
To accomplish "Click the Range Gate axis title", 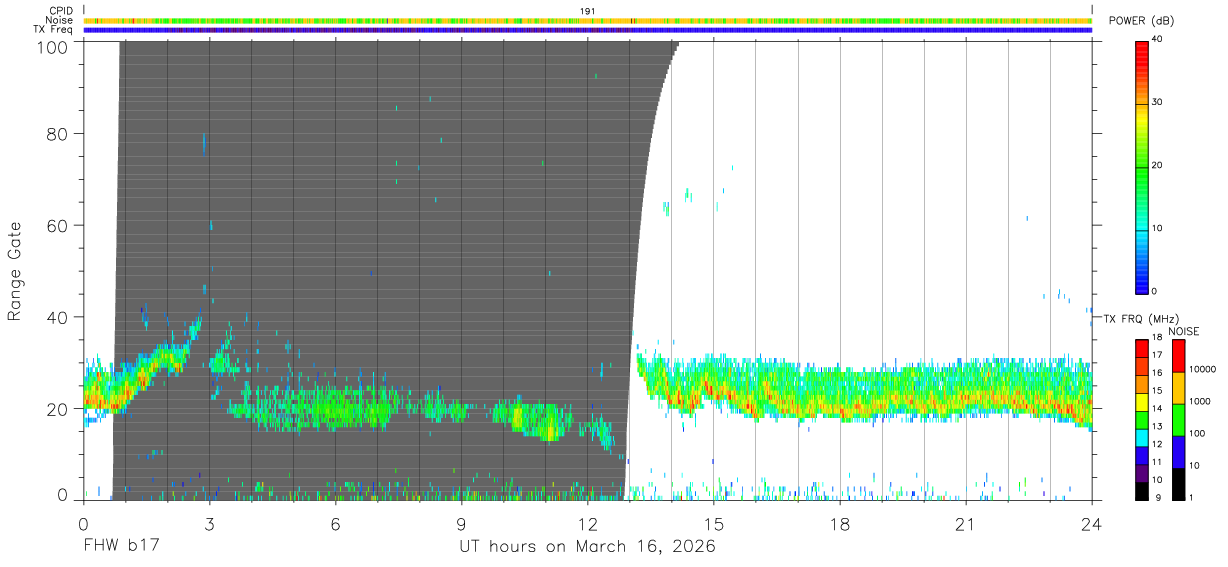I will (15, 271).
